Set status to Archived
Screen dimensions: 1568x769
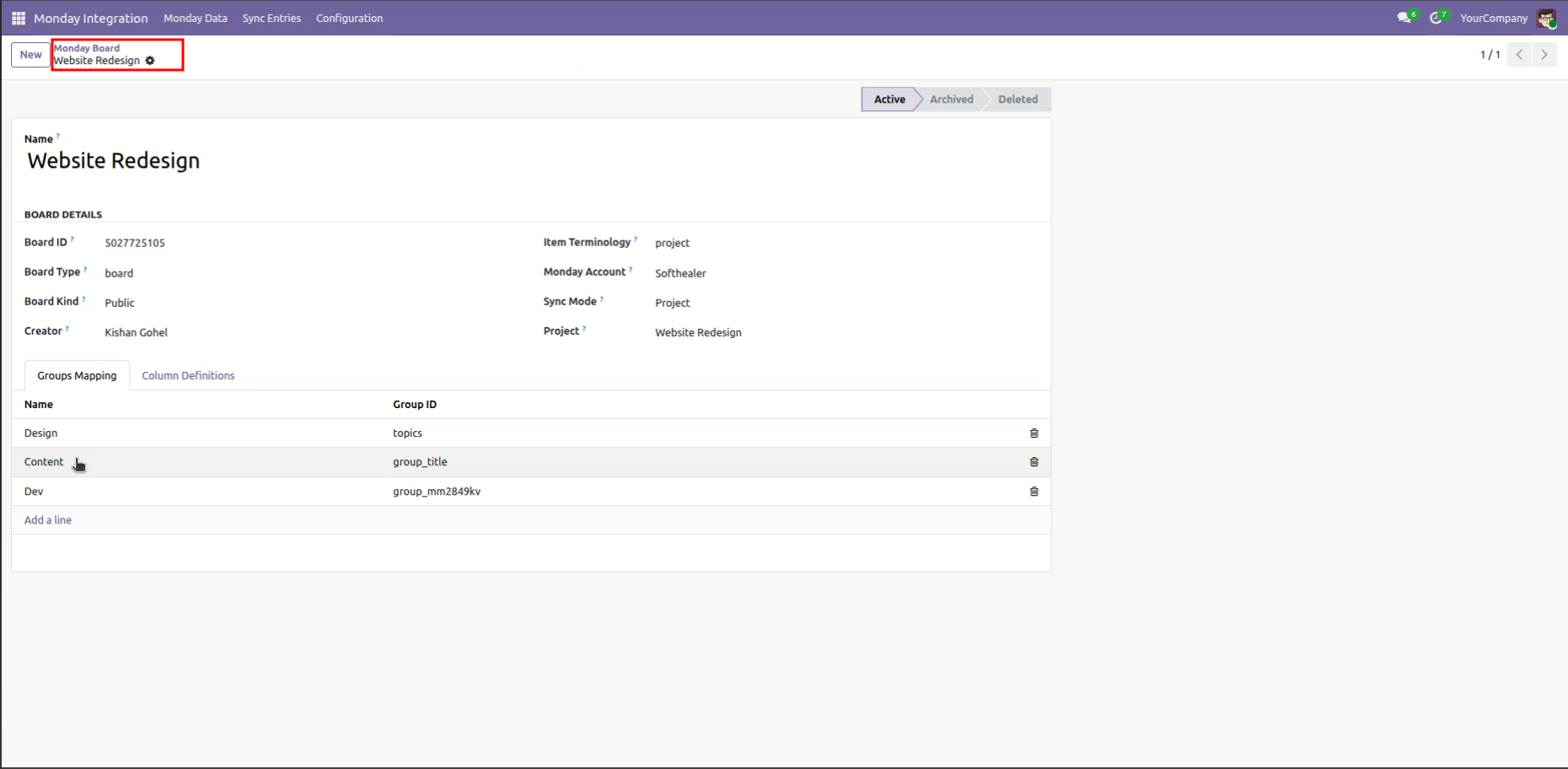(x=951, y=99)
